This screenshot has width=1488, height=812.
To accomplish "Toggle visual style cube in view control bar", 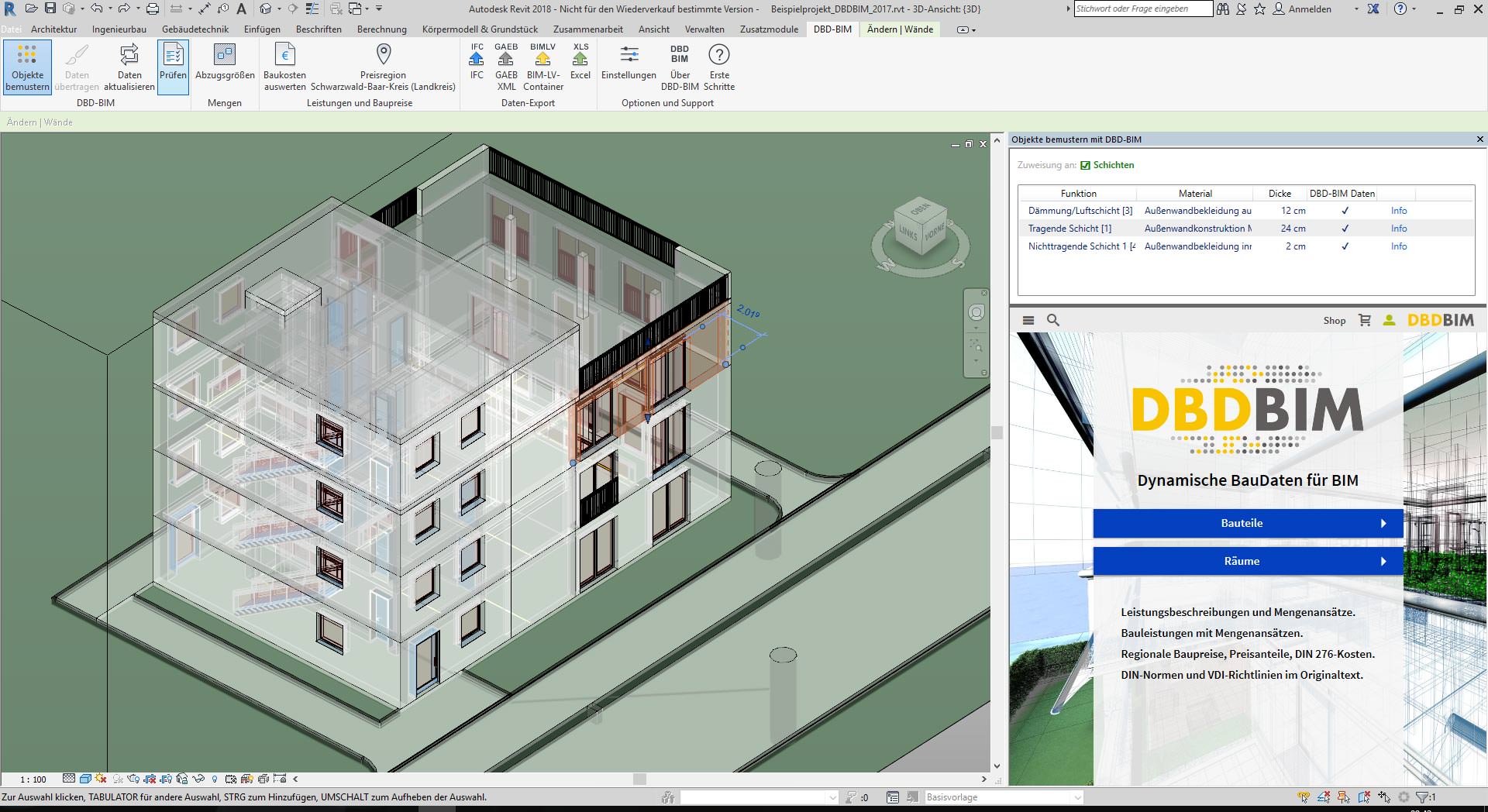I will (85, 779).
